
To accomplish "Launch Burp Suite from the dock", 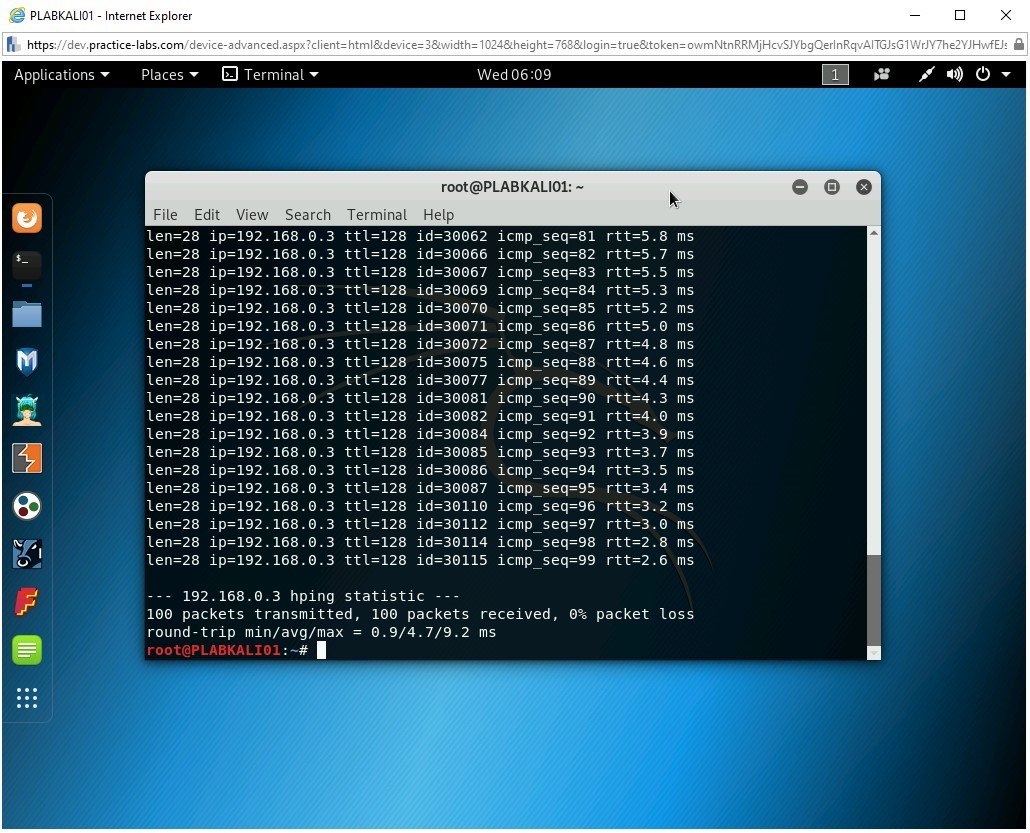I will pyautogui.click(x=27, y=458).
